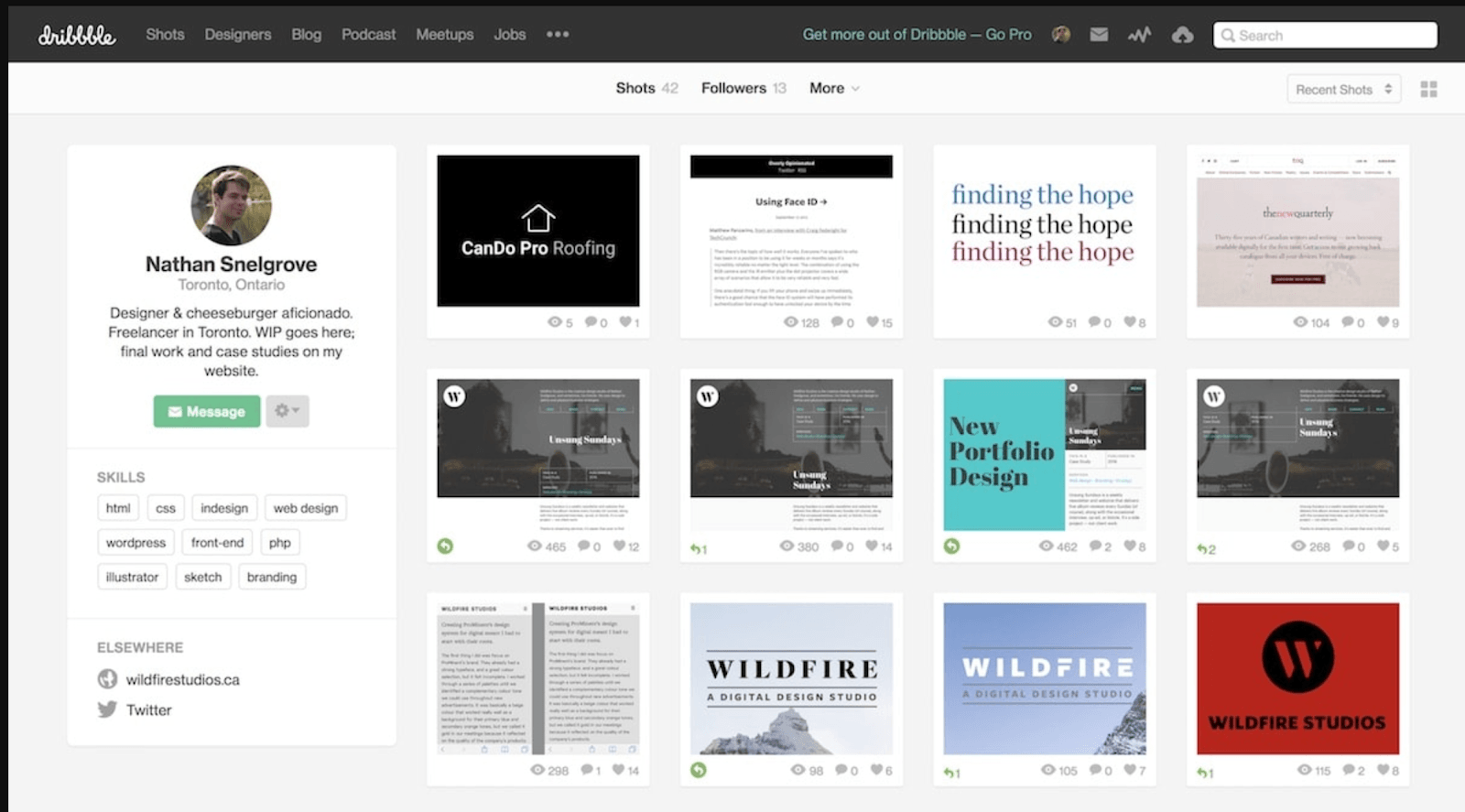Open the Designers nav item
This screenshot has width=1465, height=812.
coord(238,35)
